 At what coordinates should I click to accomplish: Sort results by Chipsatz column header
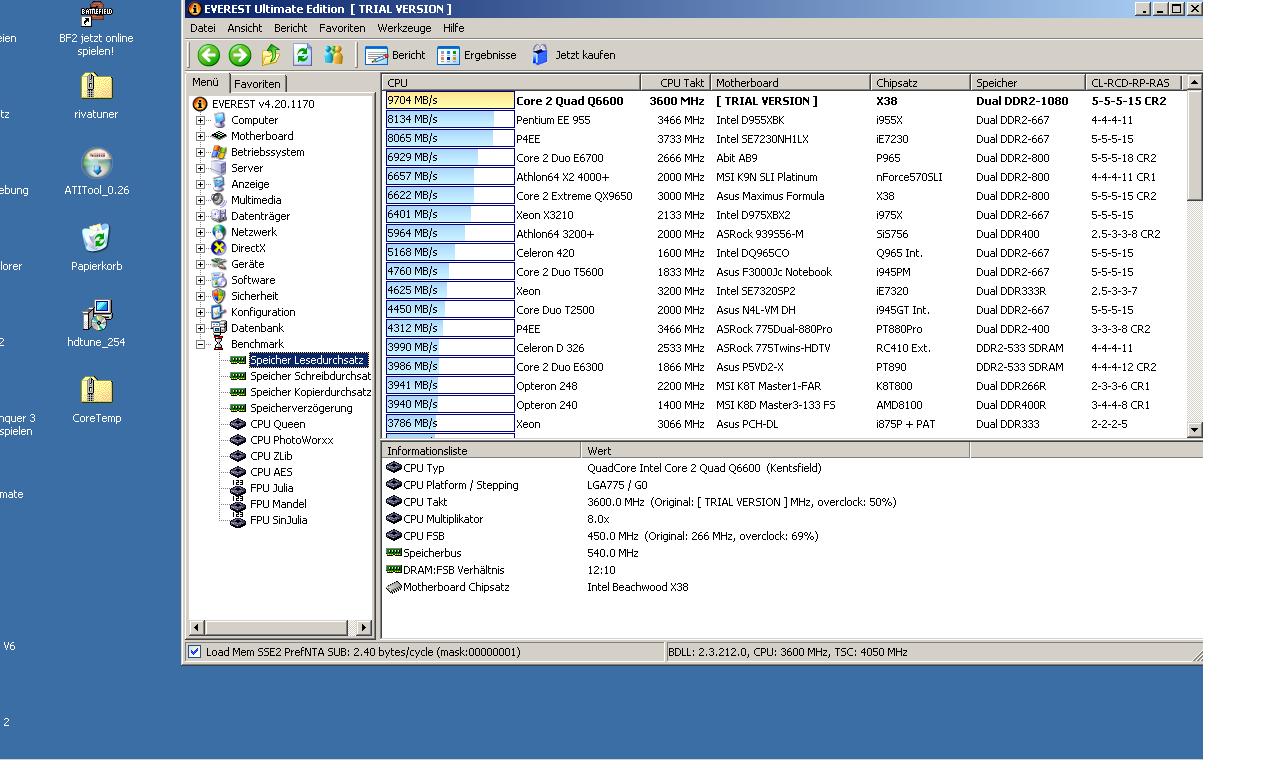click(x=920, y=83)
